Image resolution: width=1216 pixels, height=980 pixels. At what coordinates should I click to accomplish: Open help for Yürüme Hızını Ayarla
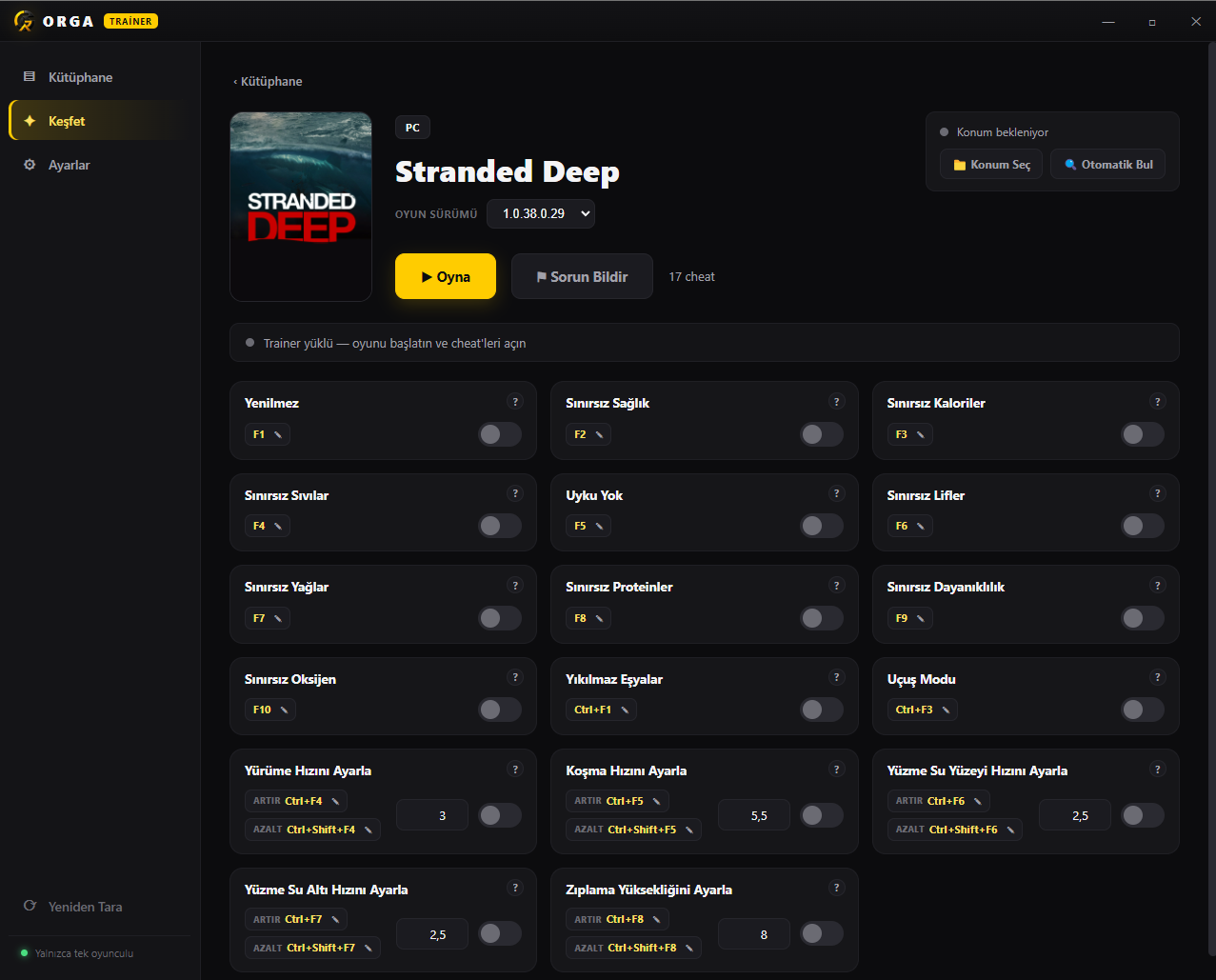(515, 770)
